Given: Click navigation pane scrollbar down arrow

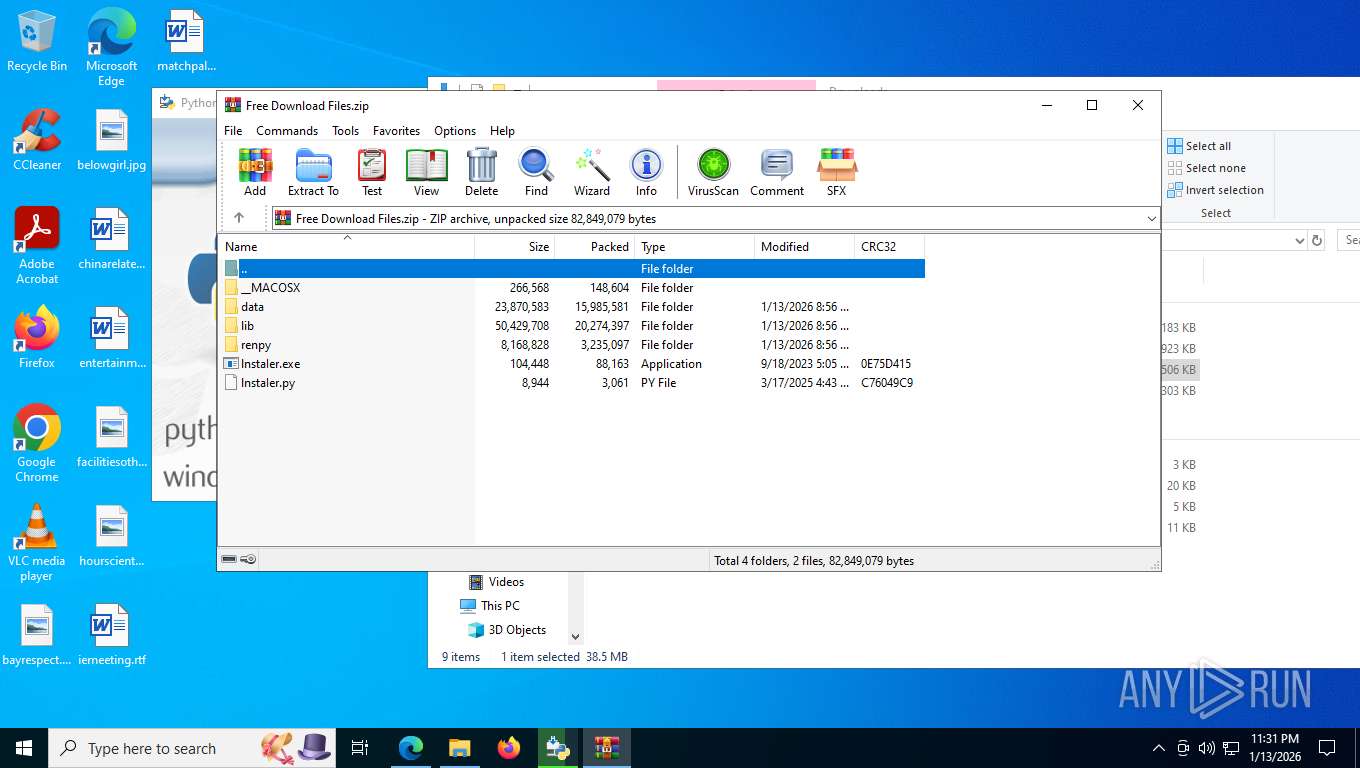Looking at the screenshot, I should click(575, 636).
